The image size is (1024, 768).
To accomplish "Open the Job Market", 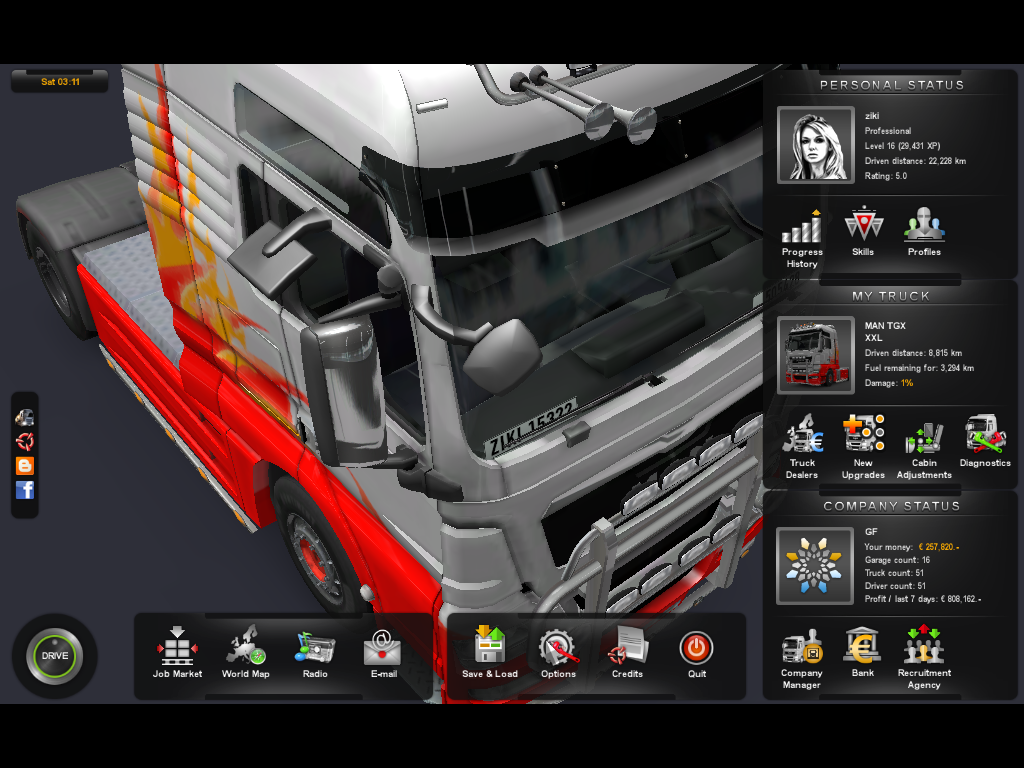I will pyautogui.click(x=177, y=651).
